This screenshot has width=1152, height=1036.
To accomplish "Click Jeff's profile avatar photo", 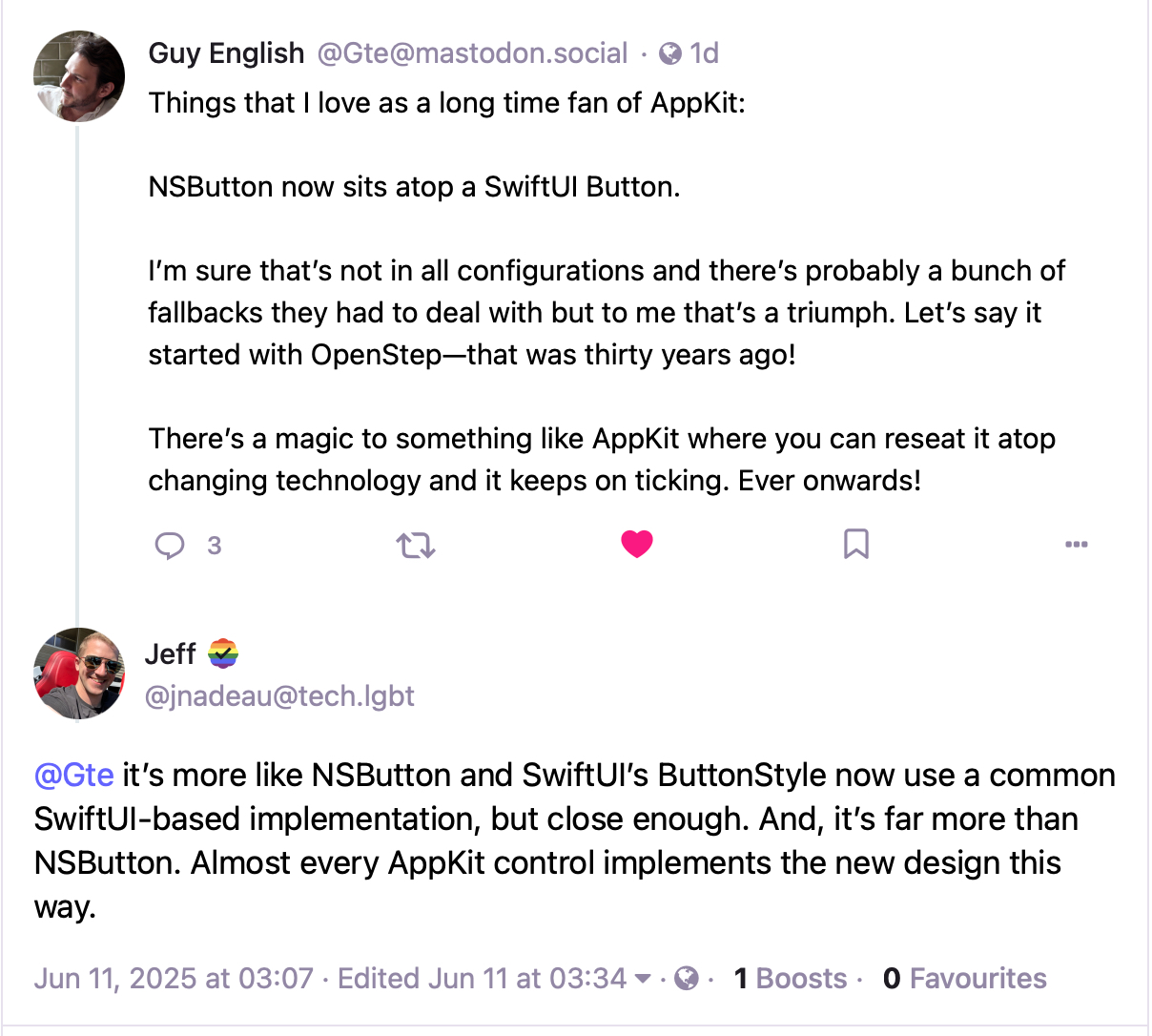I will click(79, 673).
